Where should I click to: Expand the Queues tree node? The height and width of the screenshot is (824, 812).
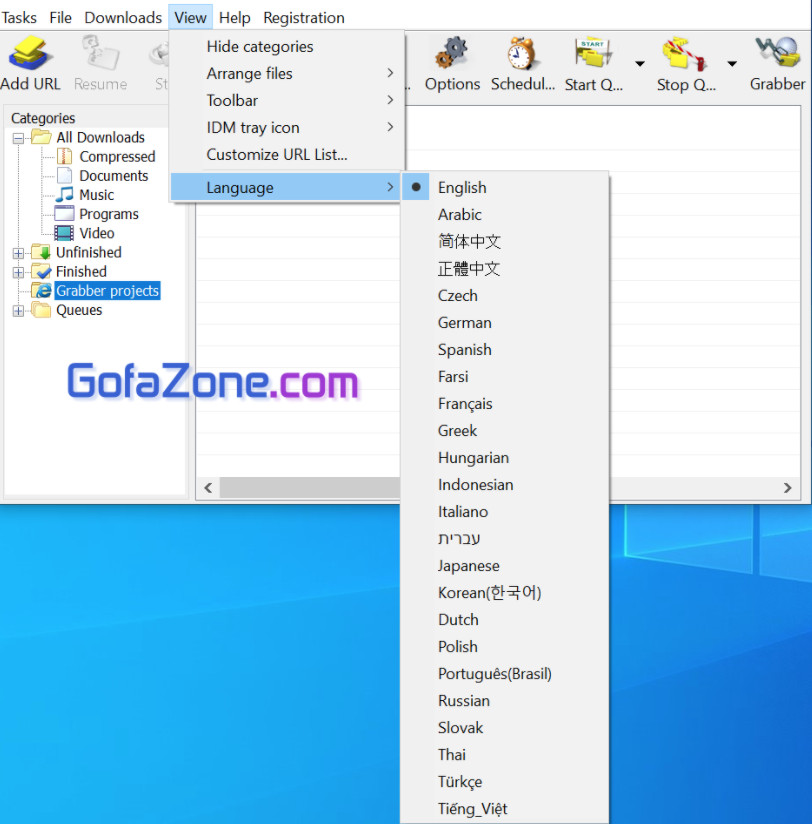click(18, 311)
